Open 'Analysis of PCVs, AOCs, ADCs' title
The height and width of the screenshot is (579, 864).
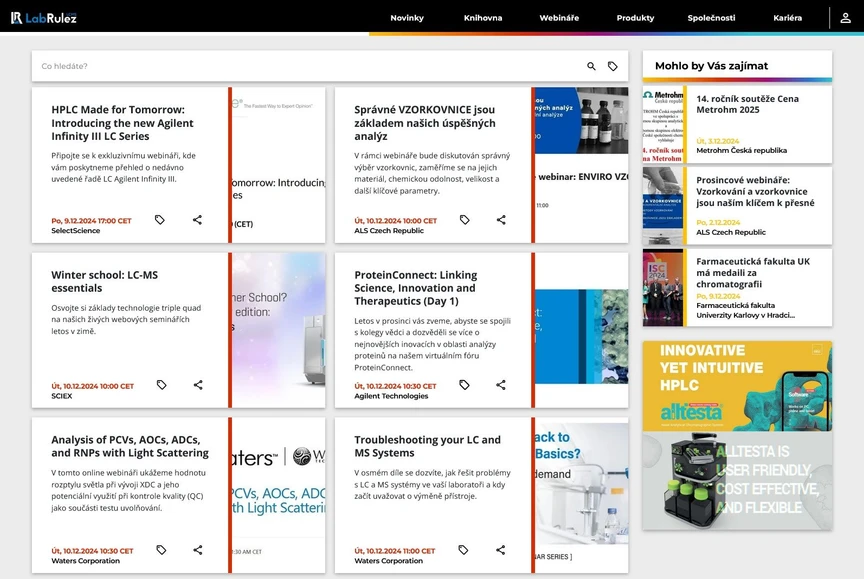point(130,446)
